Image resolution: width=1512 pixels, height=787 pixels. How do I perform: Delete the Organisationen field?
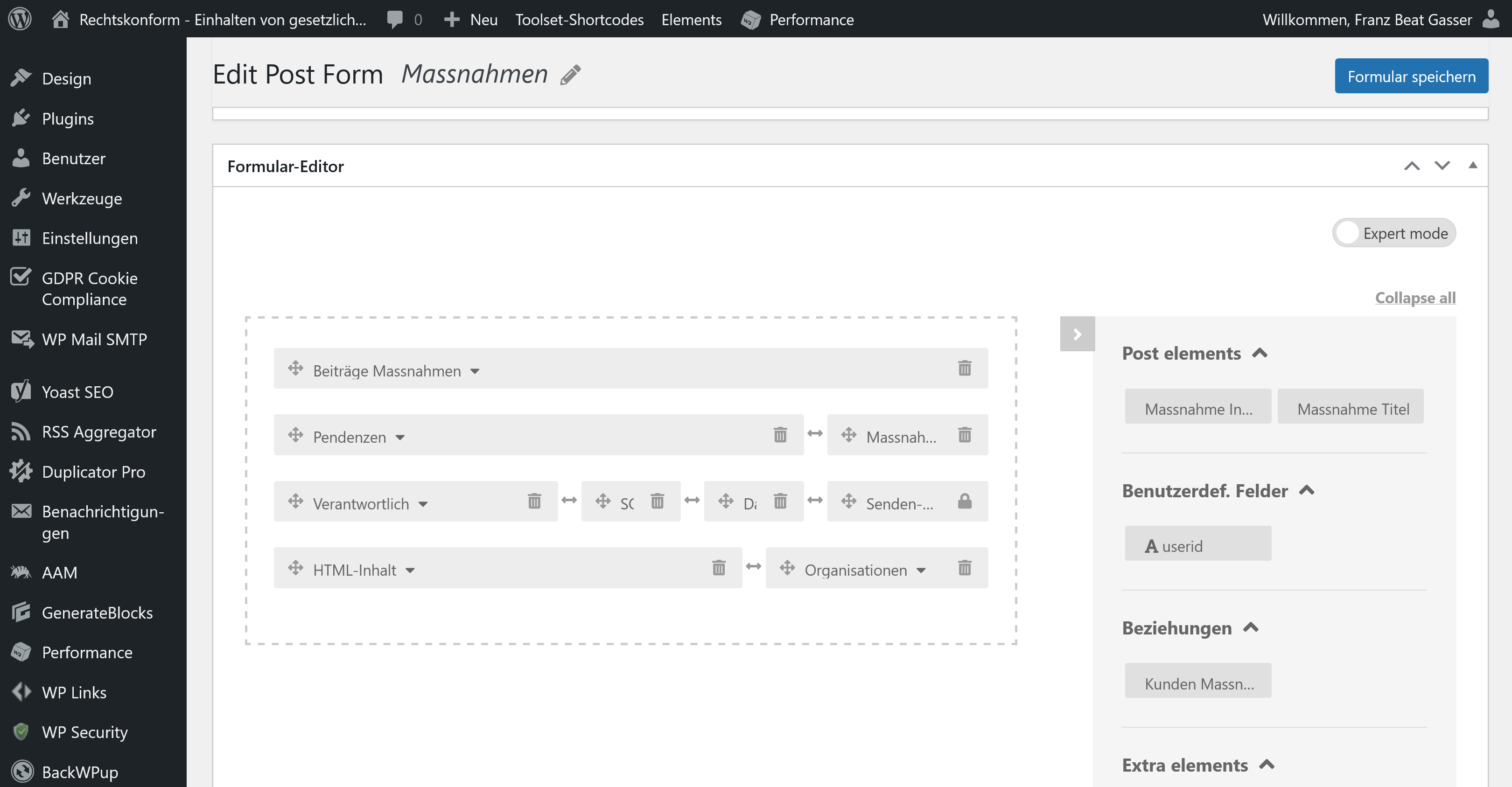[965, 568]
